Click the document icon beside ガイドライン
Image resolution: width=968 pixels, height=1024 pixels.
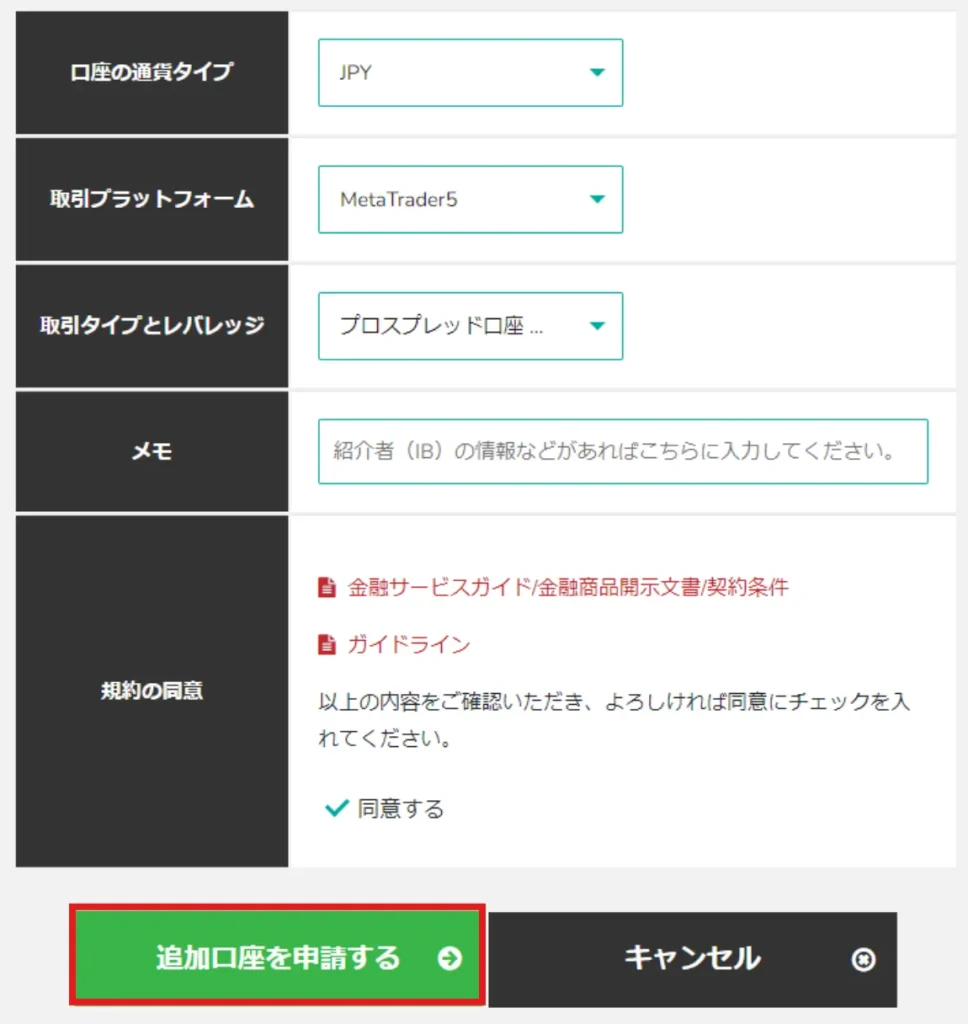(x=327, y=645)
